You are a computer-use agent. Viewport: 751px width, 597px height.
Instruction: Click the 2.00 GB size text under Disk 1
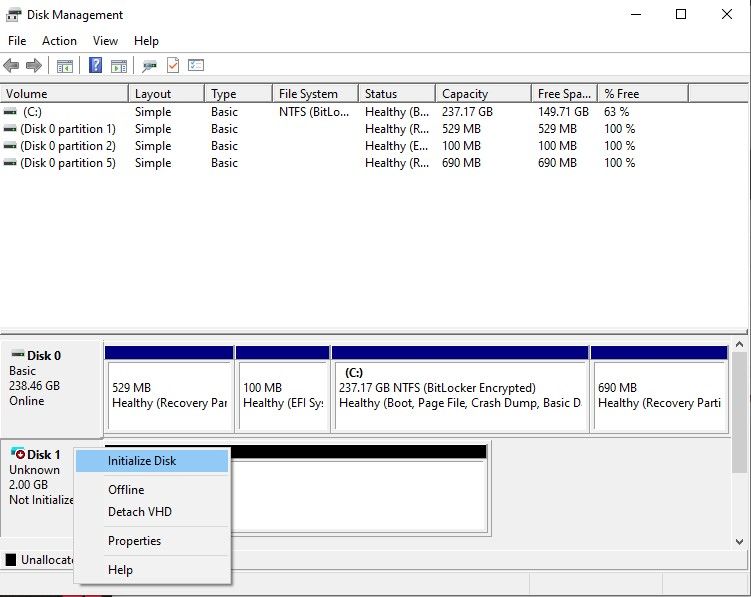(x=28, y=484)
